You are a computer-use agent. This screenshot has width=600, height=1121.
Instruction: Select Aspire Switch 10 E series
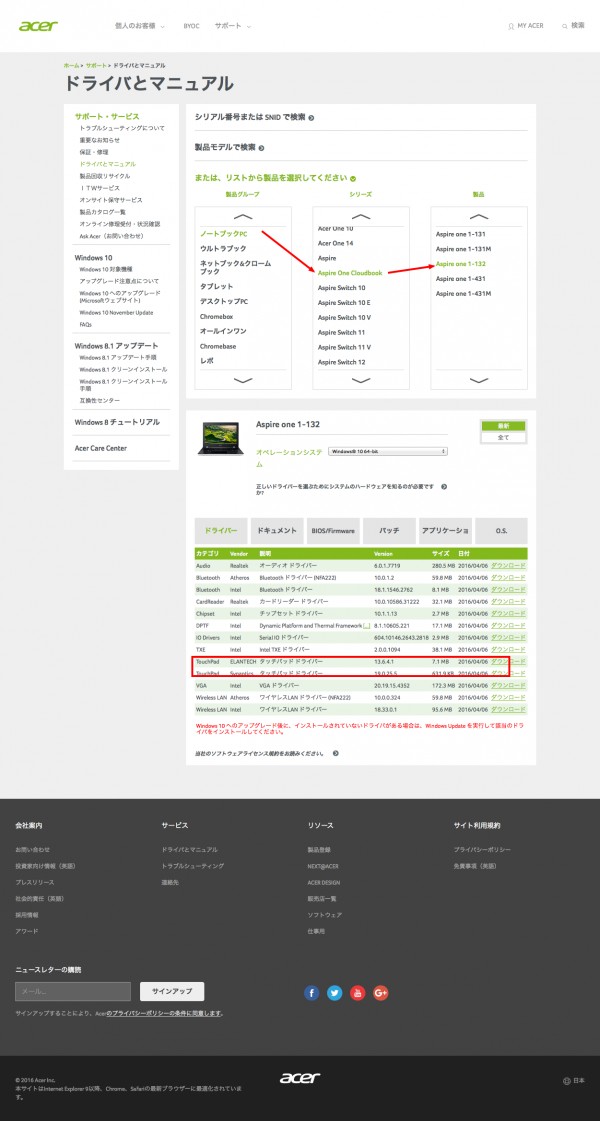[x=343, y=302]
